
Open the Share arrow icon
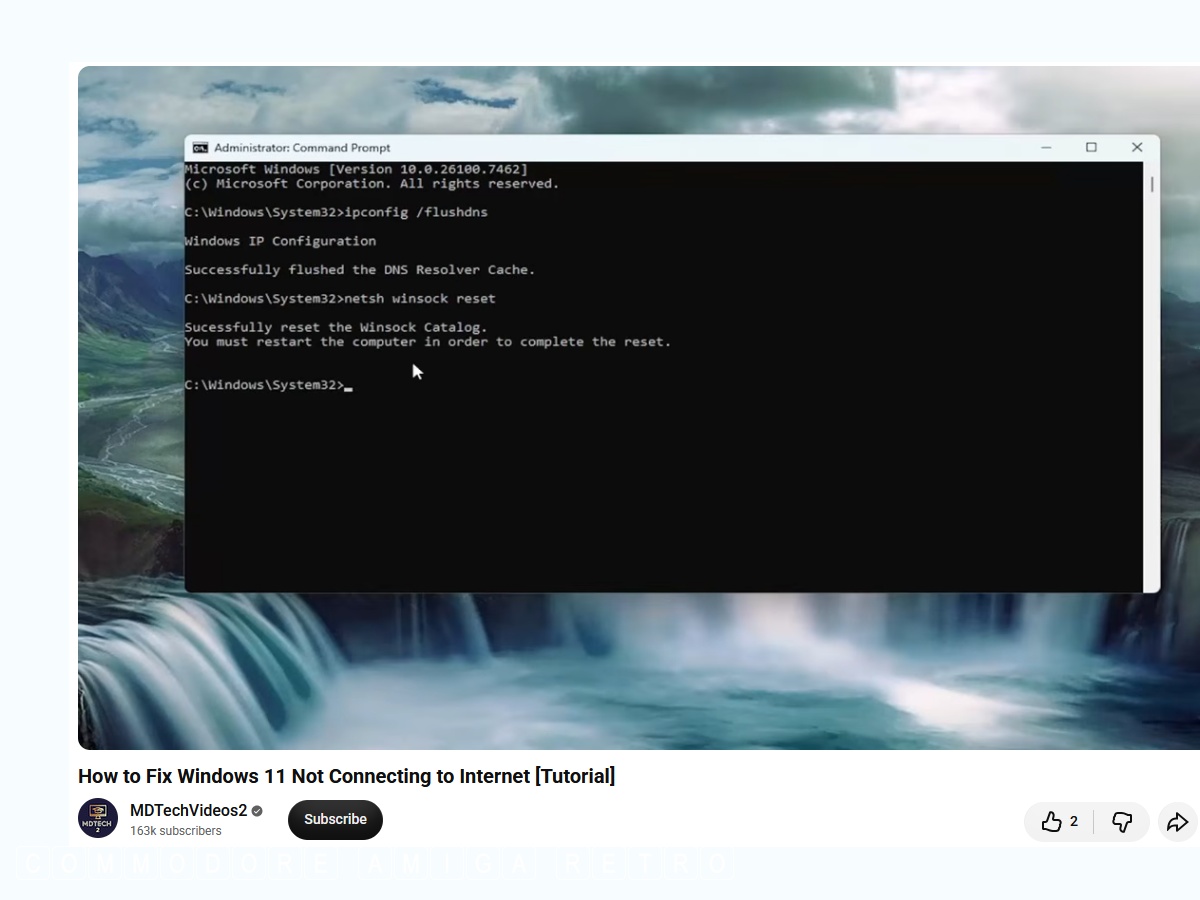coord(1178,822)
